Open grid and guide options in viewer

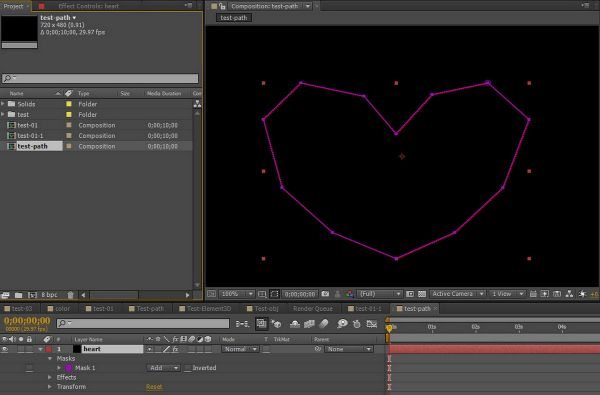[x=262, y=294]
